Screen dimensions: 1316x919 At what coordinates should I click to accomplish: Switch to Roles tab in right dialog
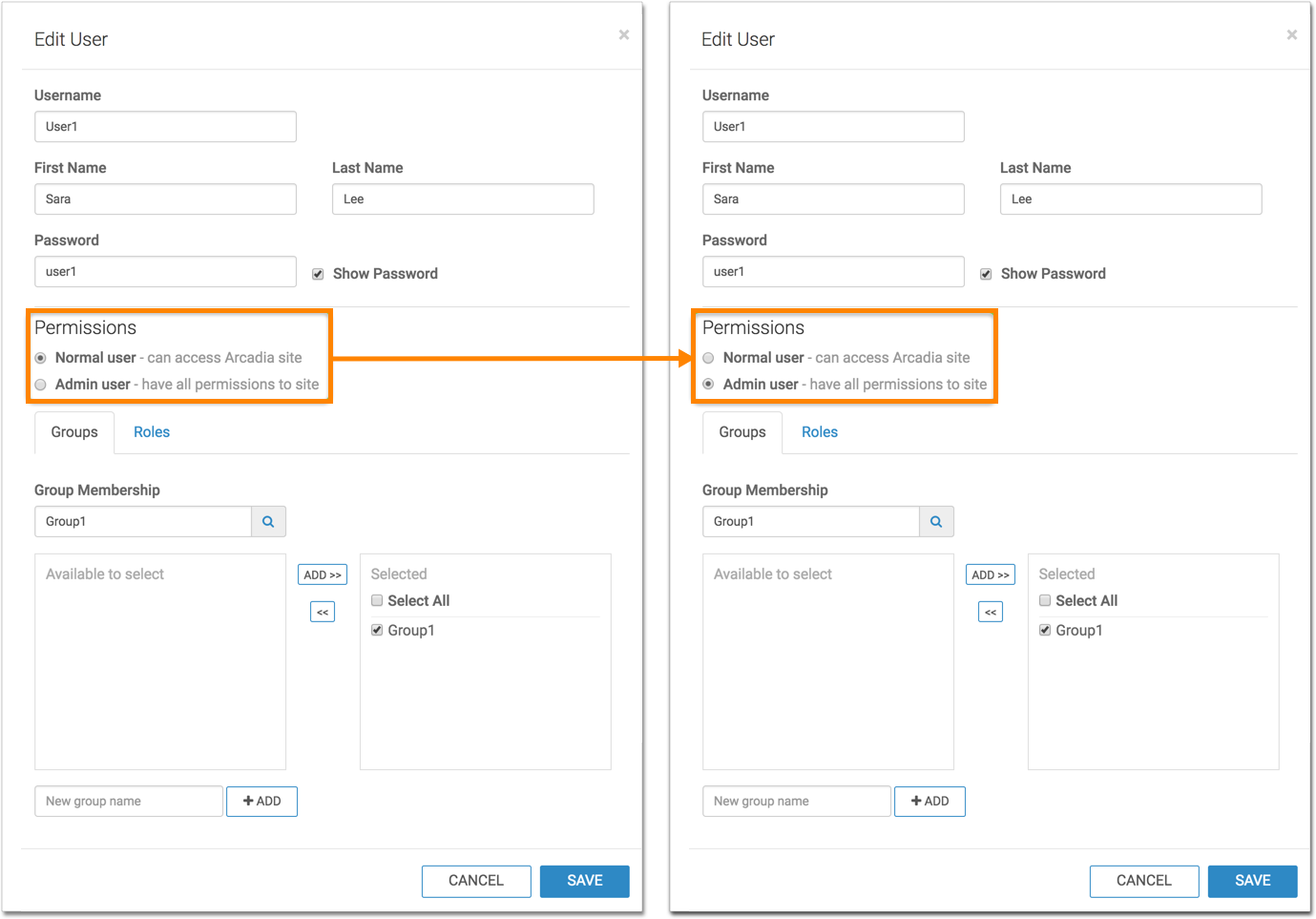click(819, 432)
